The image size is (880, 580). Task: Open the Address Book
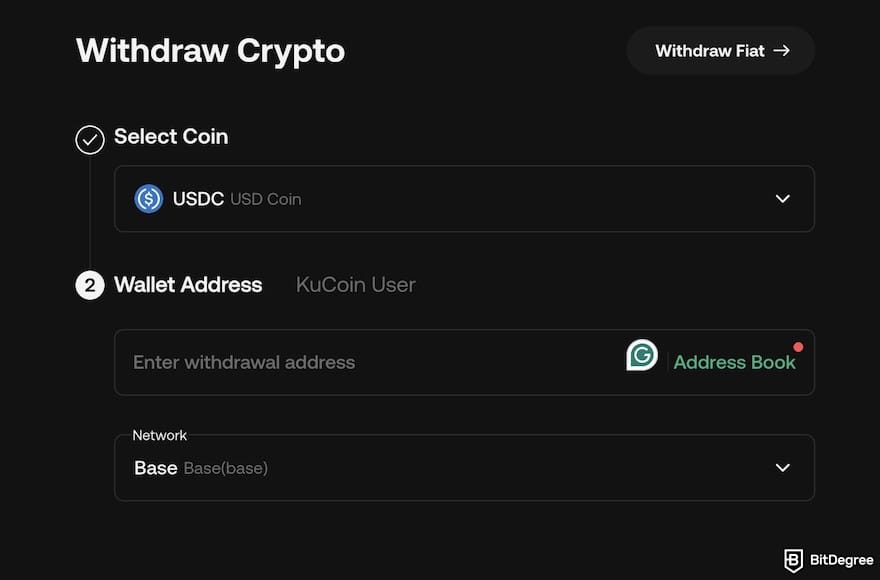pos(735,361)
